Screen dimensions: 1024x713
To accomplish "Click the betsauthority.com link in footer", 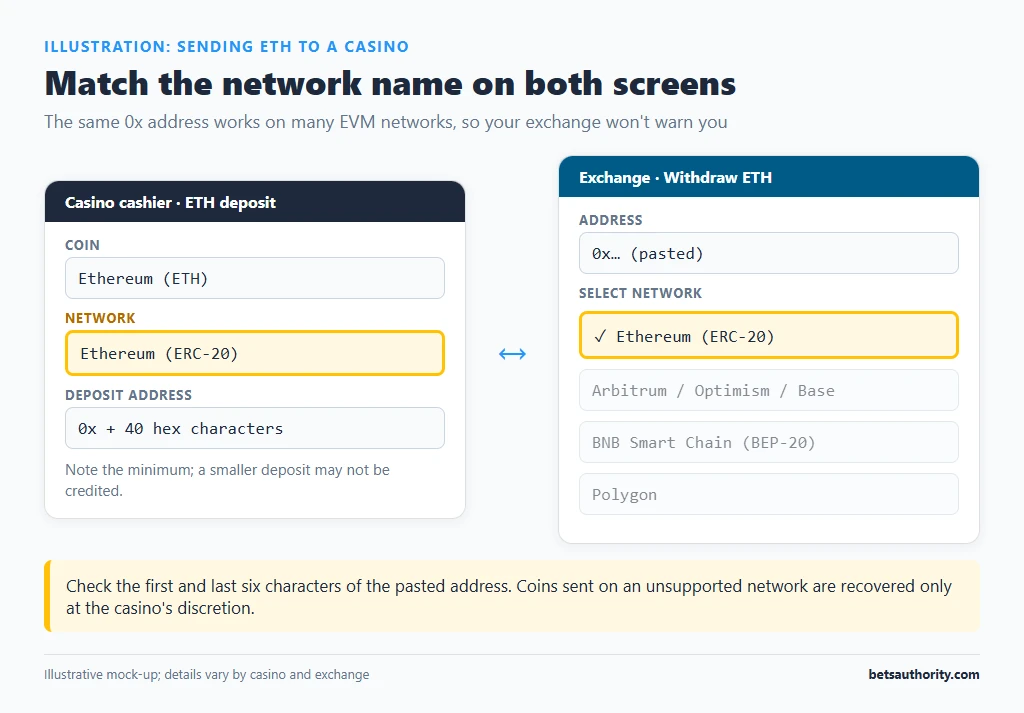I will [923, 674].
